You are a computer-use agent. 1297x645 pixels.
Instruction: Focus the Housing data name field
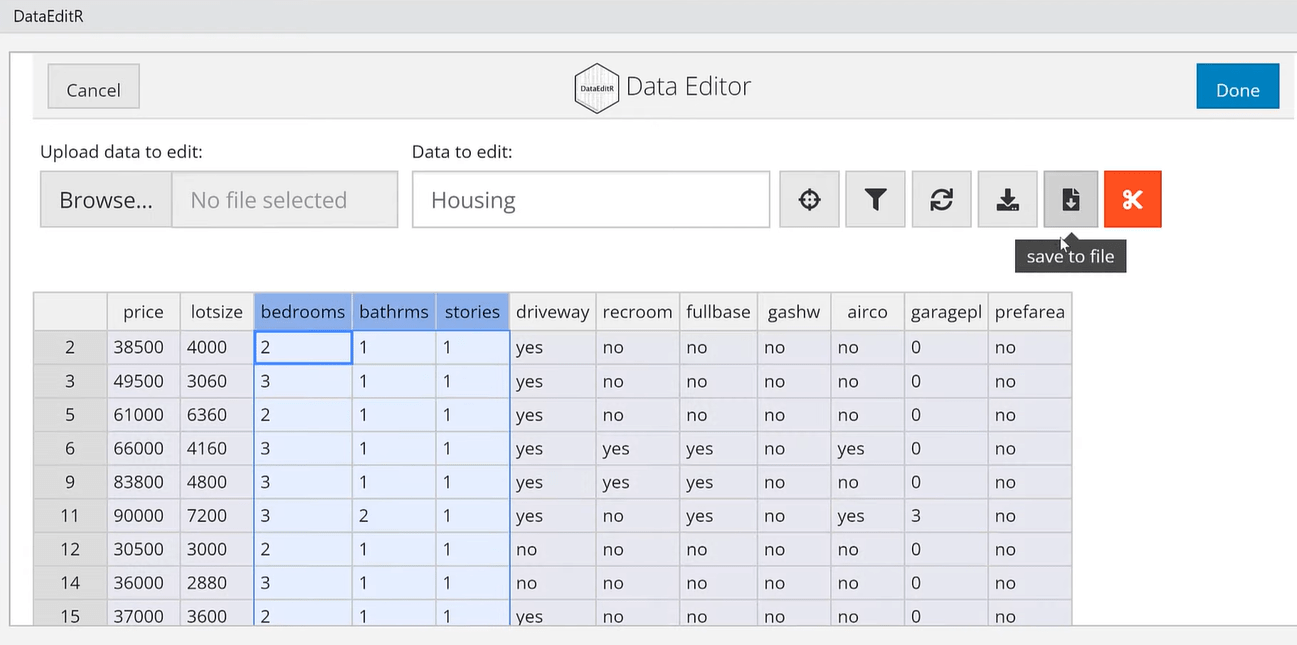[591, 200]
